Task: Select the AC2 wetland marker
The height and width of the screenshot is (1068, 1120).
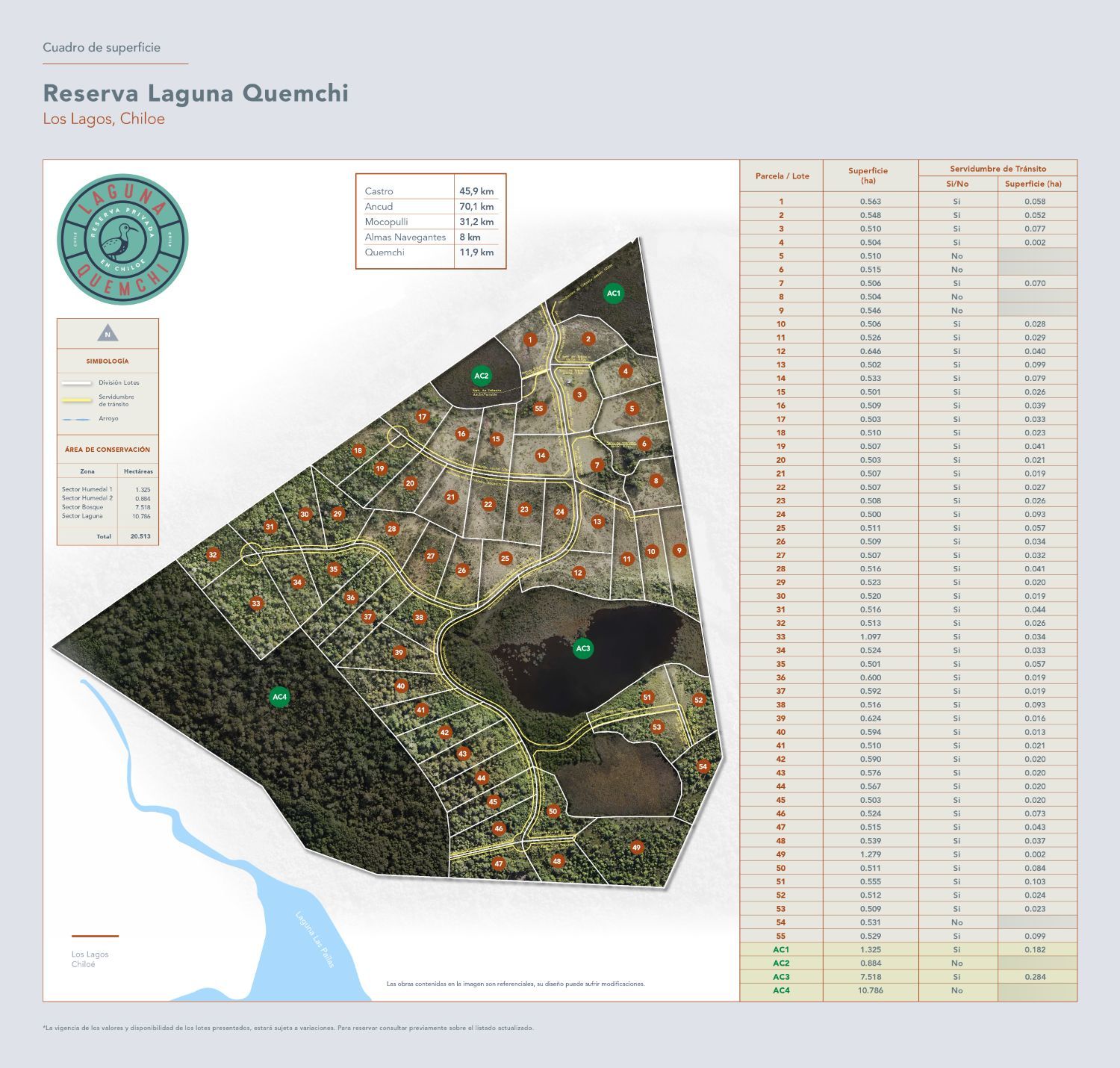Action: [x=481, y=376]
